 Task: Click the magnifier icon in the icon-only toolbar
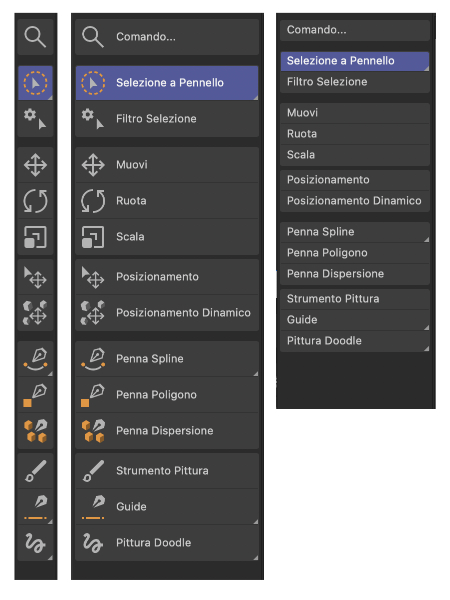(x=35, y=37)
